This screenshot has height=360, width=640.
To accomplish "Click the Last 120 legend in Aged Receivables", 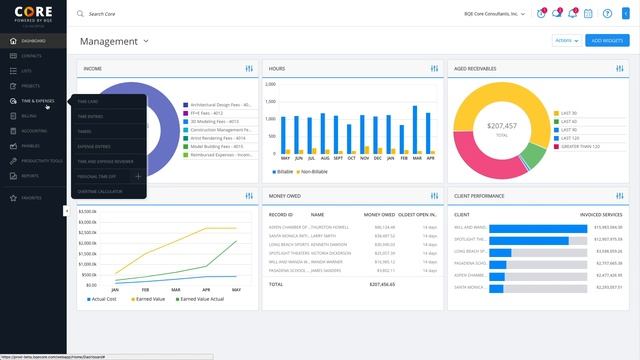I will [x=566, y=138].
